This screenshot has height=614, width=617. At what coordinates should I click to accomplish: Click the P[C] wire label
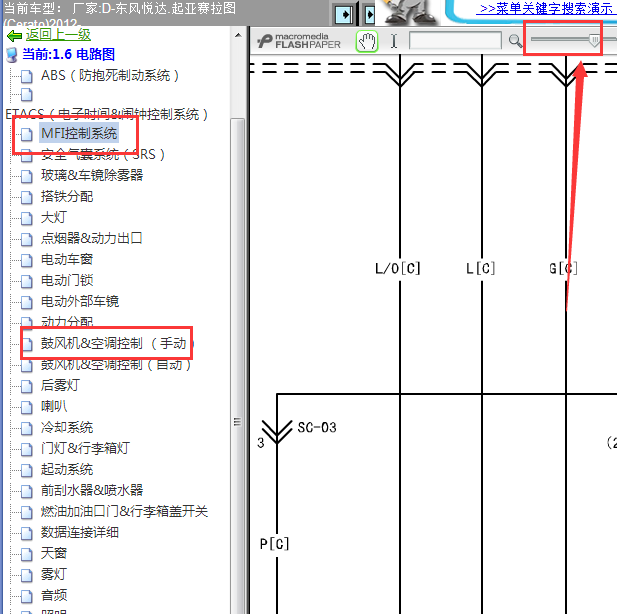click(x=274, y=544)
